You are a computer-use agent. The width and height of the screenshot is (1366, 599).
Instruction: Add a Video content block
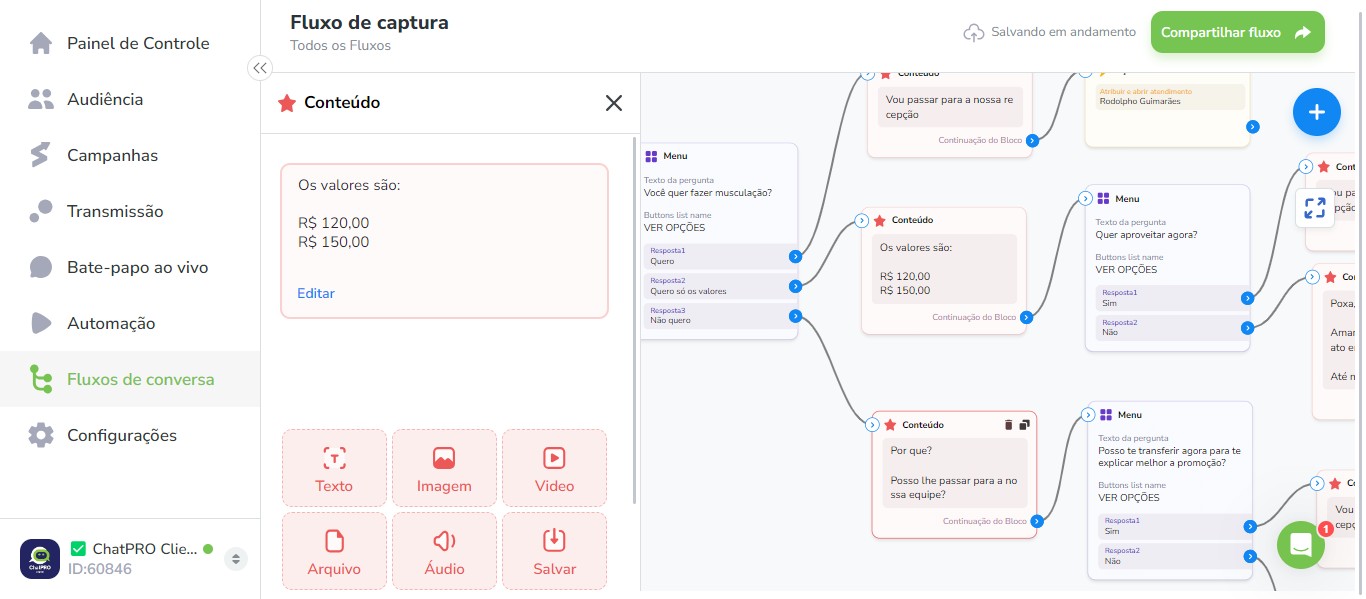point(554,467)
